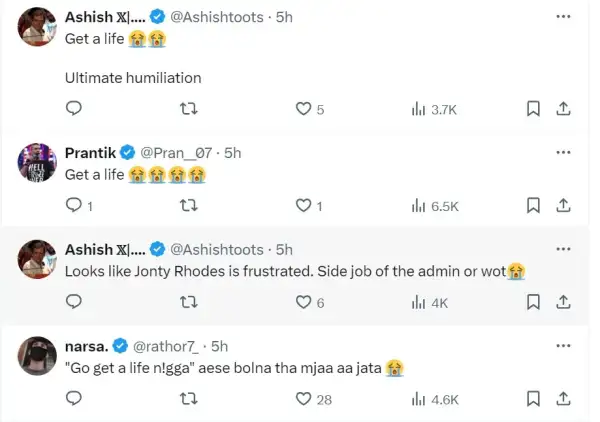Reply to narsa's tweet
The width and height of the screenshot is (600, 422).
point(73,399)
